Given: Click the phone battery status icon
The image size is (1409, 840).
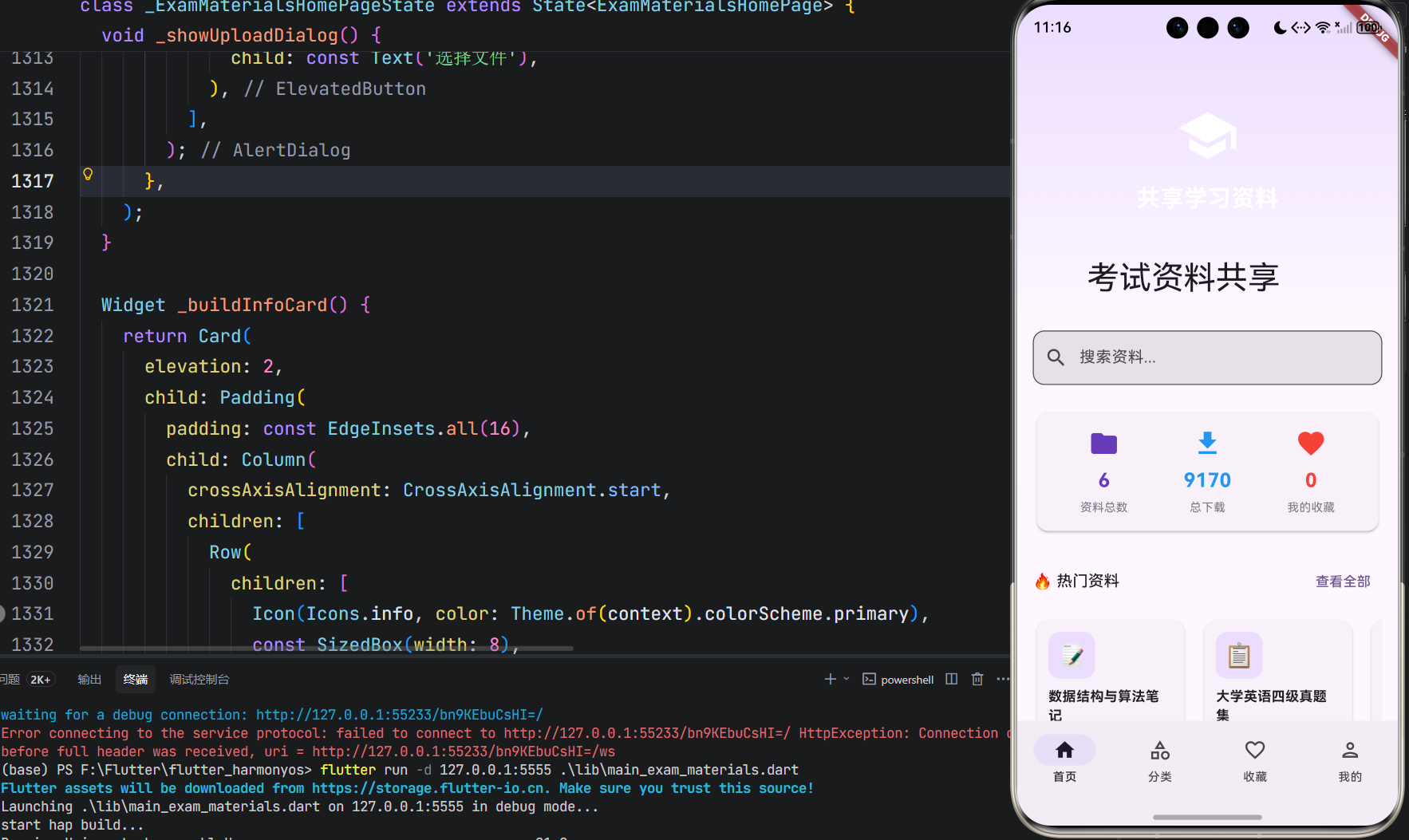Looking at the screenshot, I should pyautogui.click(x=1369, y=28).
